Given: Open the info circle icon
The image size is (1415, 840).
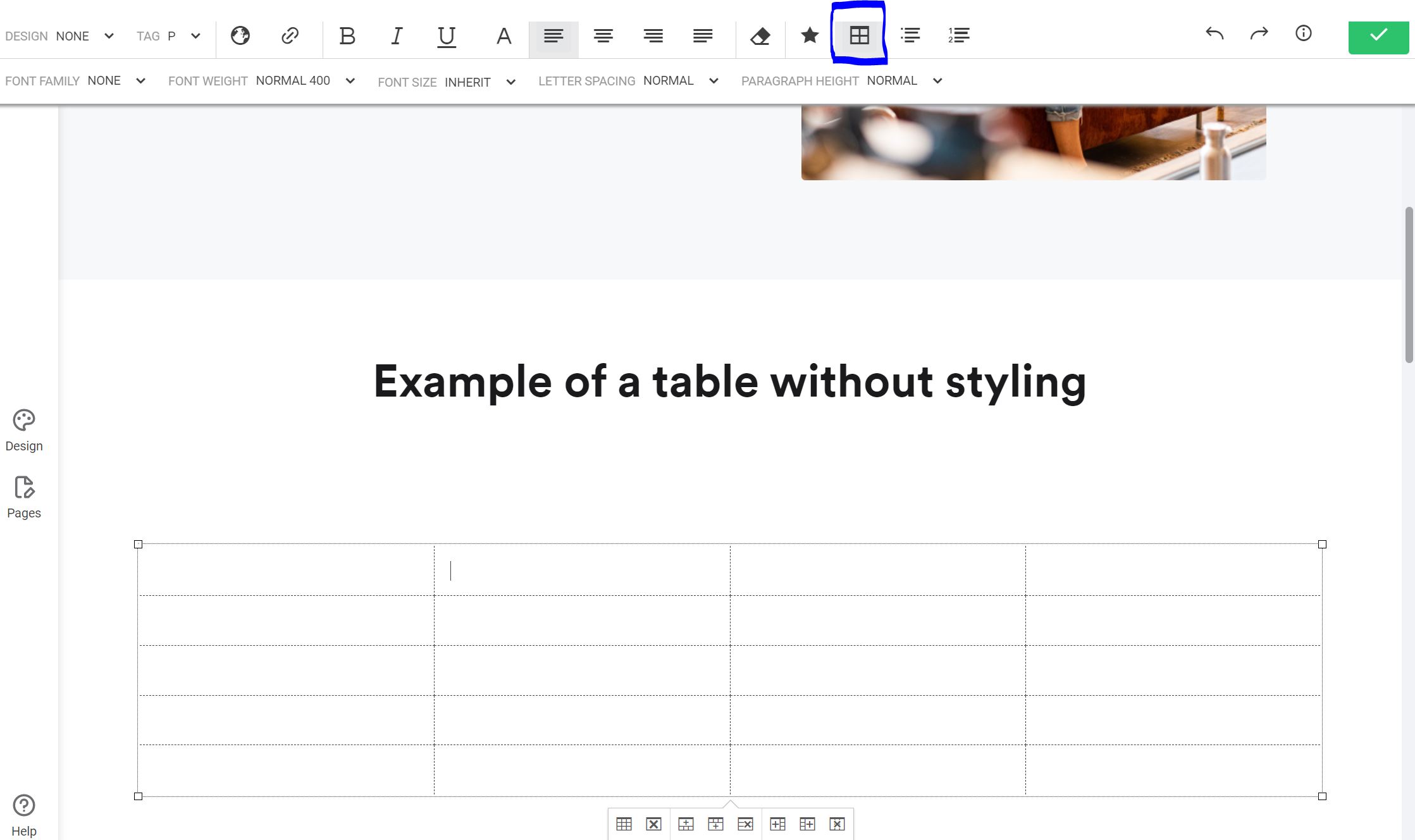Looking at the screenshot, I should pos(1304,33).
